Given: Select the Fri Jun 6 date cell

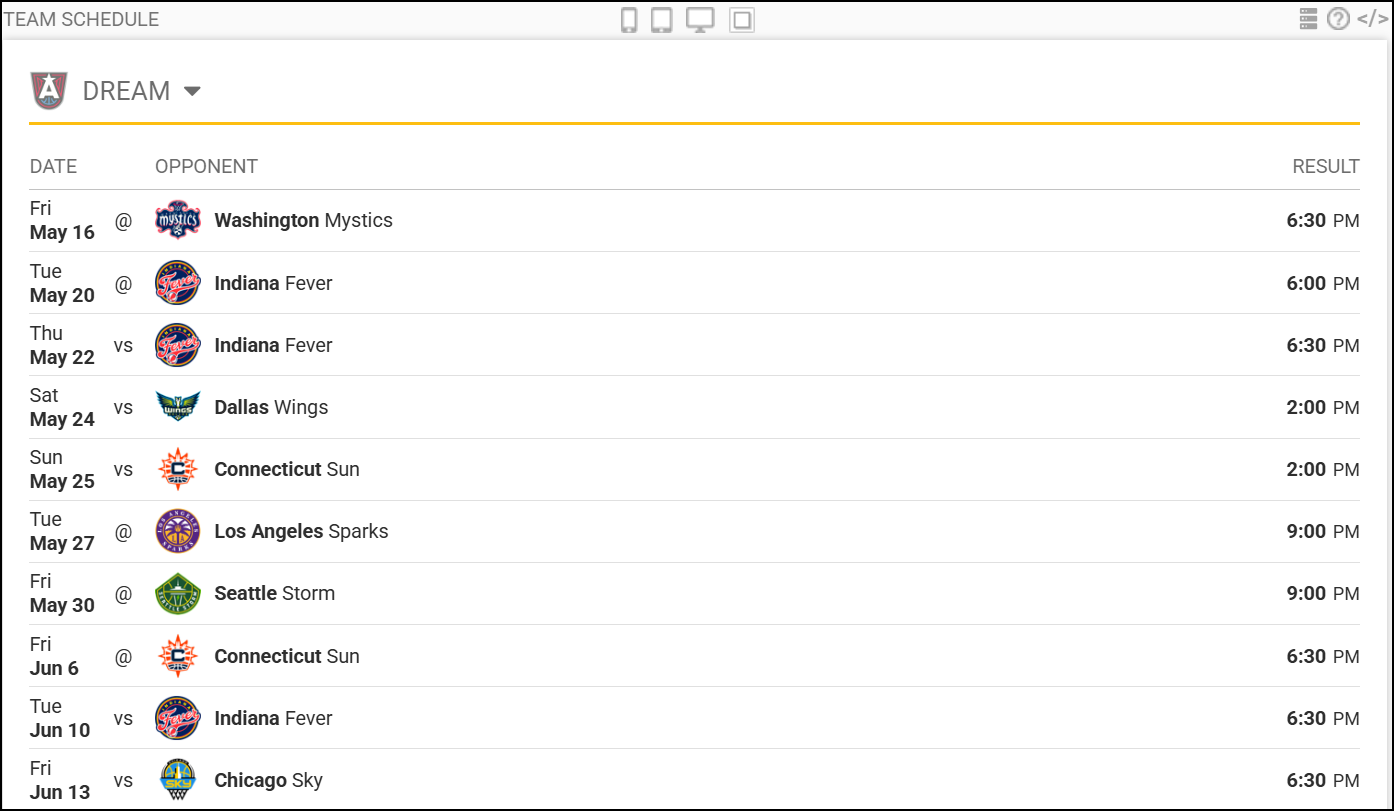Looking at the screenshot, I should pos(54,656).
